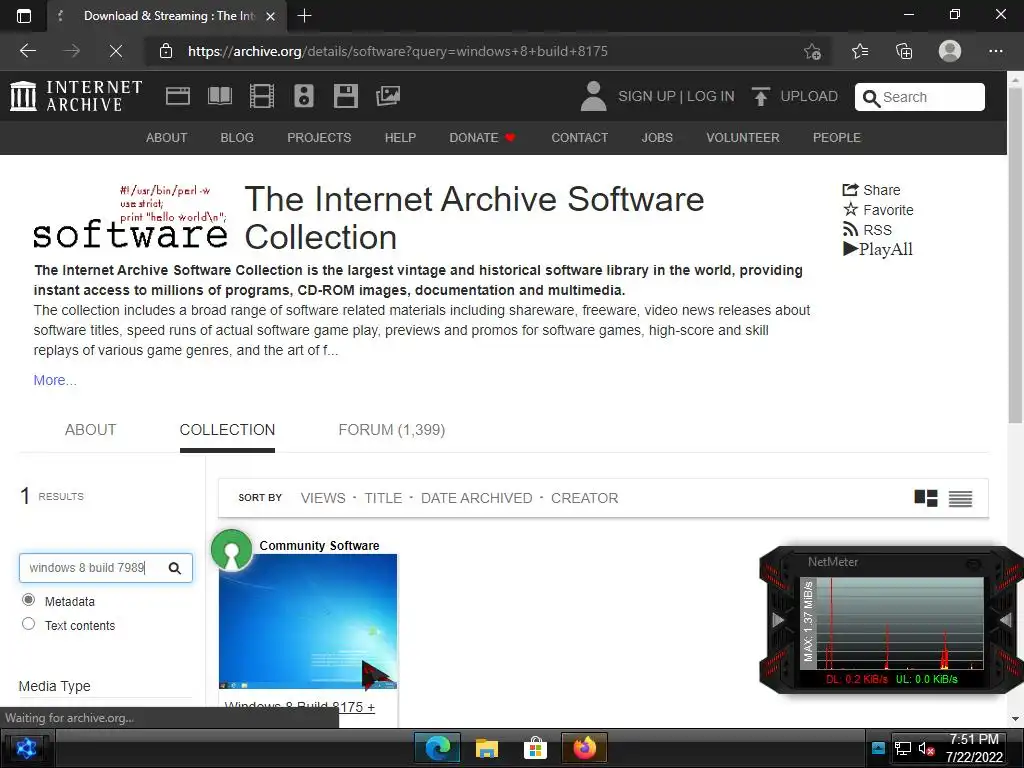The image size is (1024, 768).
Task: Sort results by VIEWS
Action: pyautogui.click(x=323, y=498)
